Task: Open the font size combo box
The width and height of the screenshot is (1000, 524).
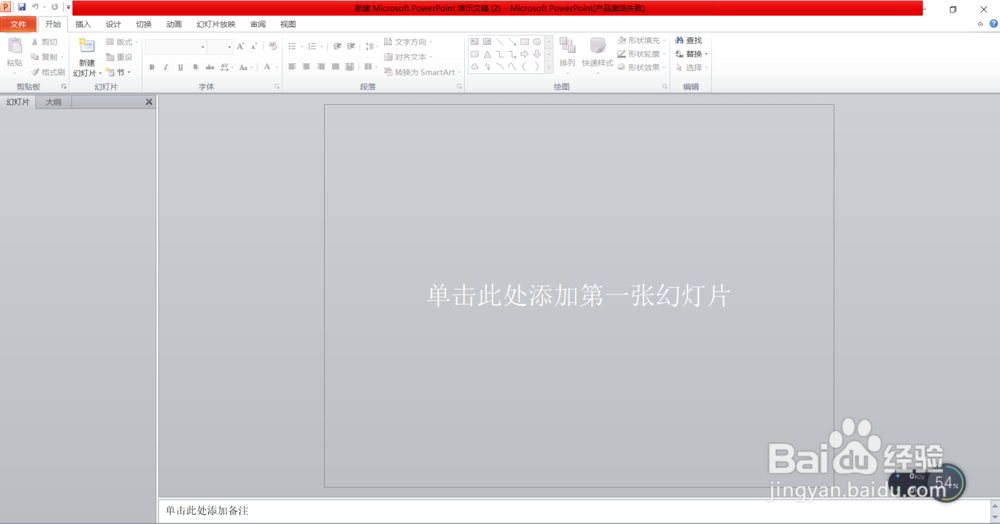Action: pyautogui.click(x=220, y=47)
